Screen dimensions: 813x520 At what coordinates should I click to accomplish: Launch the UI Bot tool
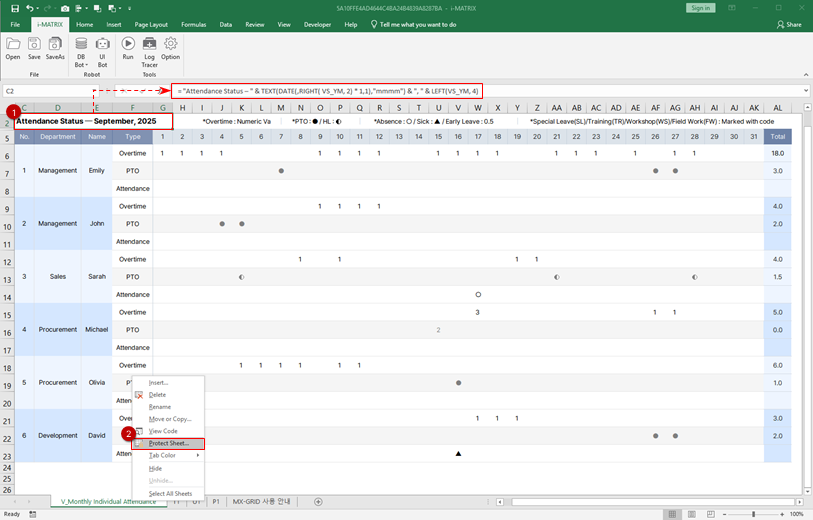[102, 48]
